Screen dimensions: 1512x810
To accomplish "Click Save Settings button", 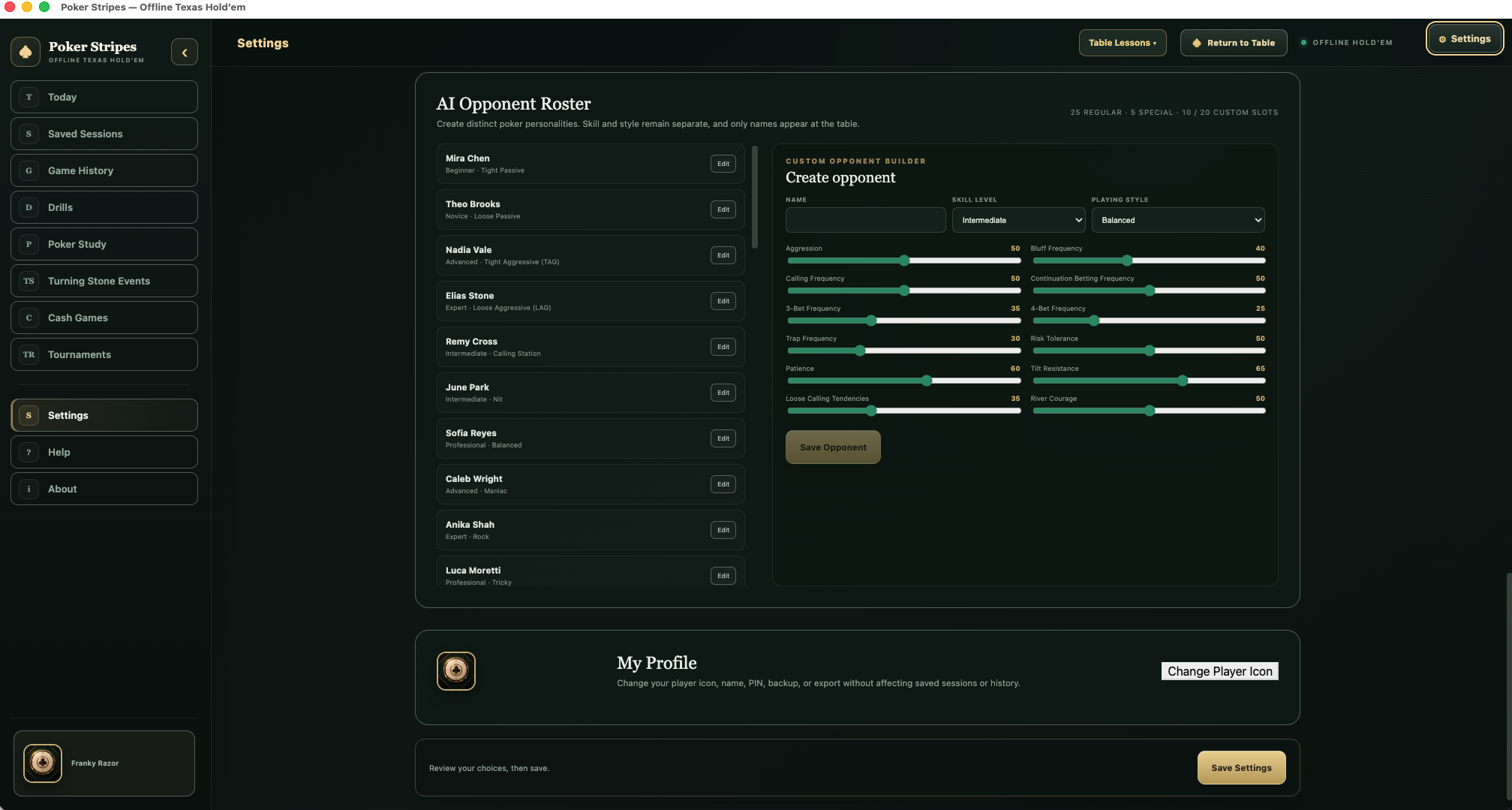I will [x=1241, y=768].
